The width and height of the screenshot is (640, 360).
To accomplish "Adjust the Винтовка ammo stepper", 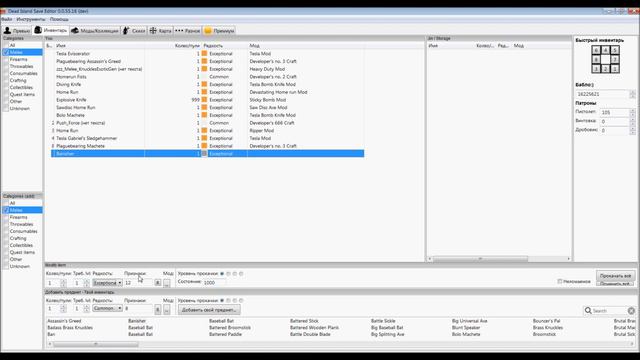I will [x=632, y=121].
